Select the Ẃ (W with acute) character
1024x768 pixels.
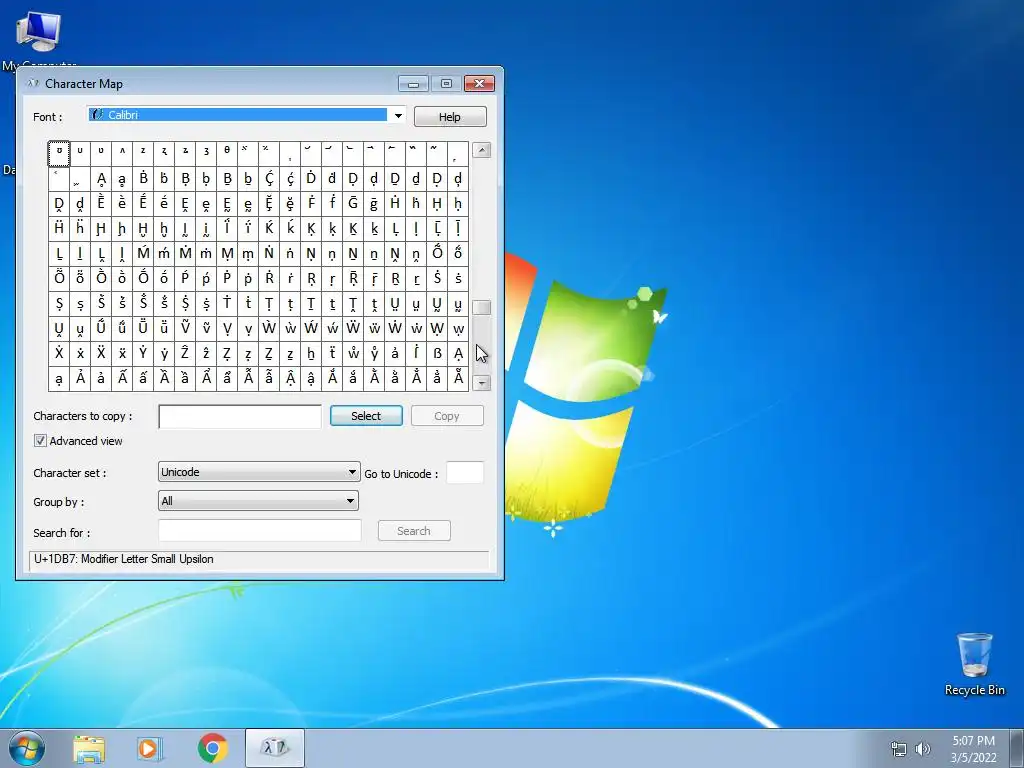click(x=311, y=328)
